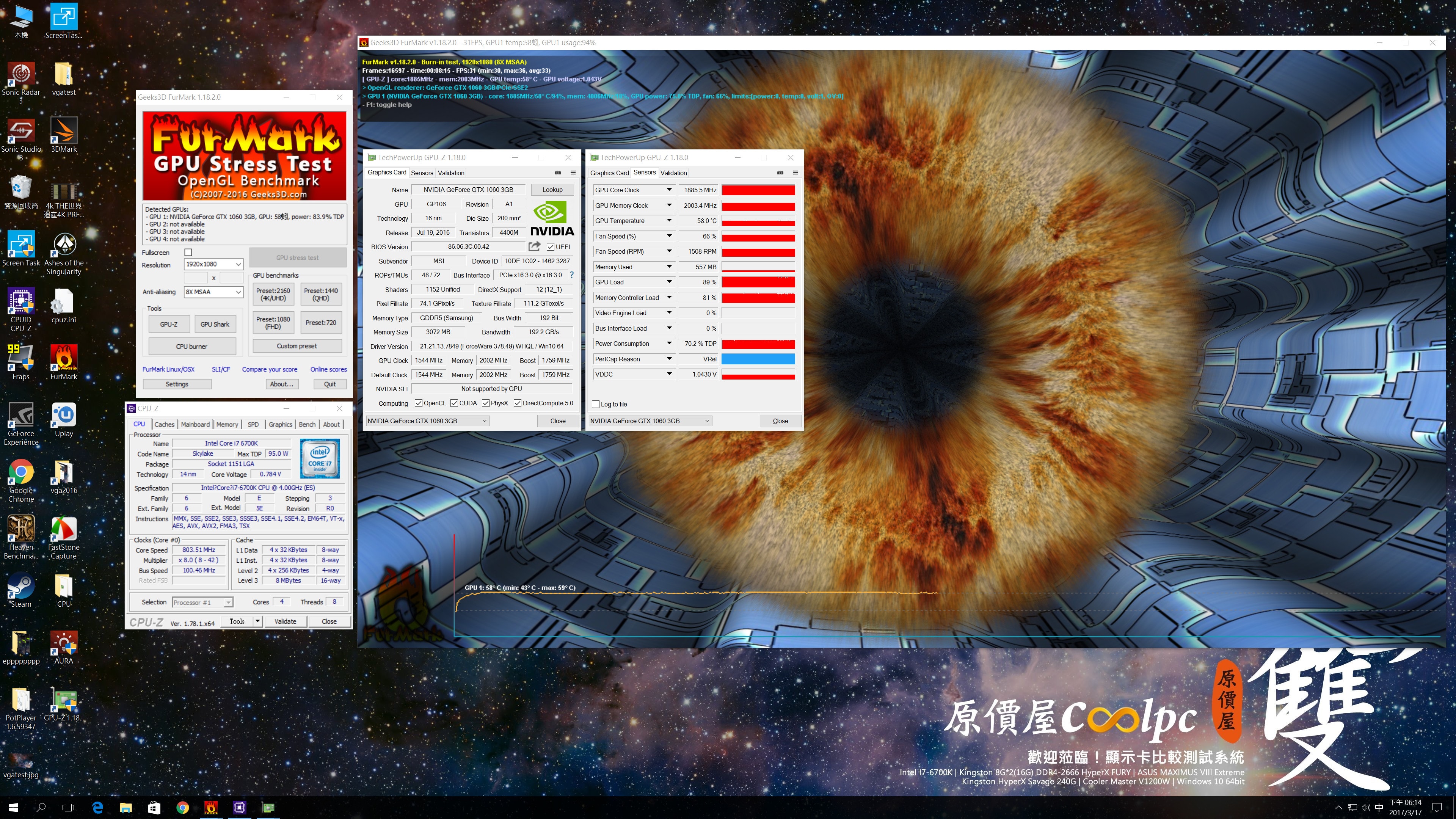
Task: Switch to the Validation tab in the GPU-Z Sensors window
Action: click(673, 173)
